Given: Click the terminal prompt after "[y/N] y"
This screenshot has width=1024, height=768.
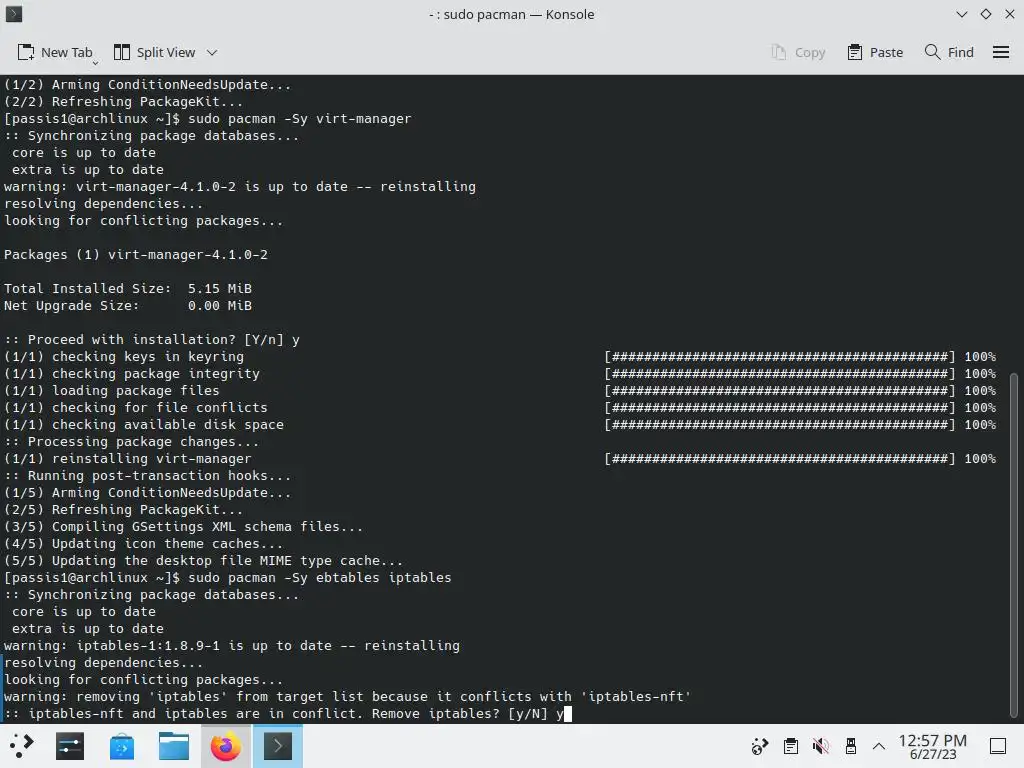Looking at the screenshot, I should [x=568, y=713].
